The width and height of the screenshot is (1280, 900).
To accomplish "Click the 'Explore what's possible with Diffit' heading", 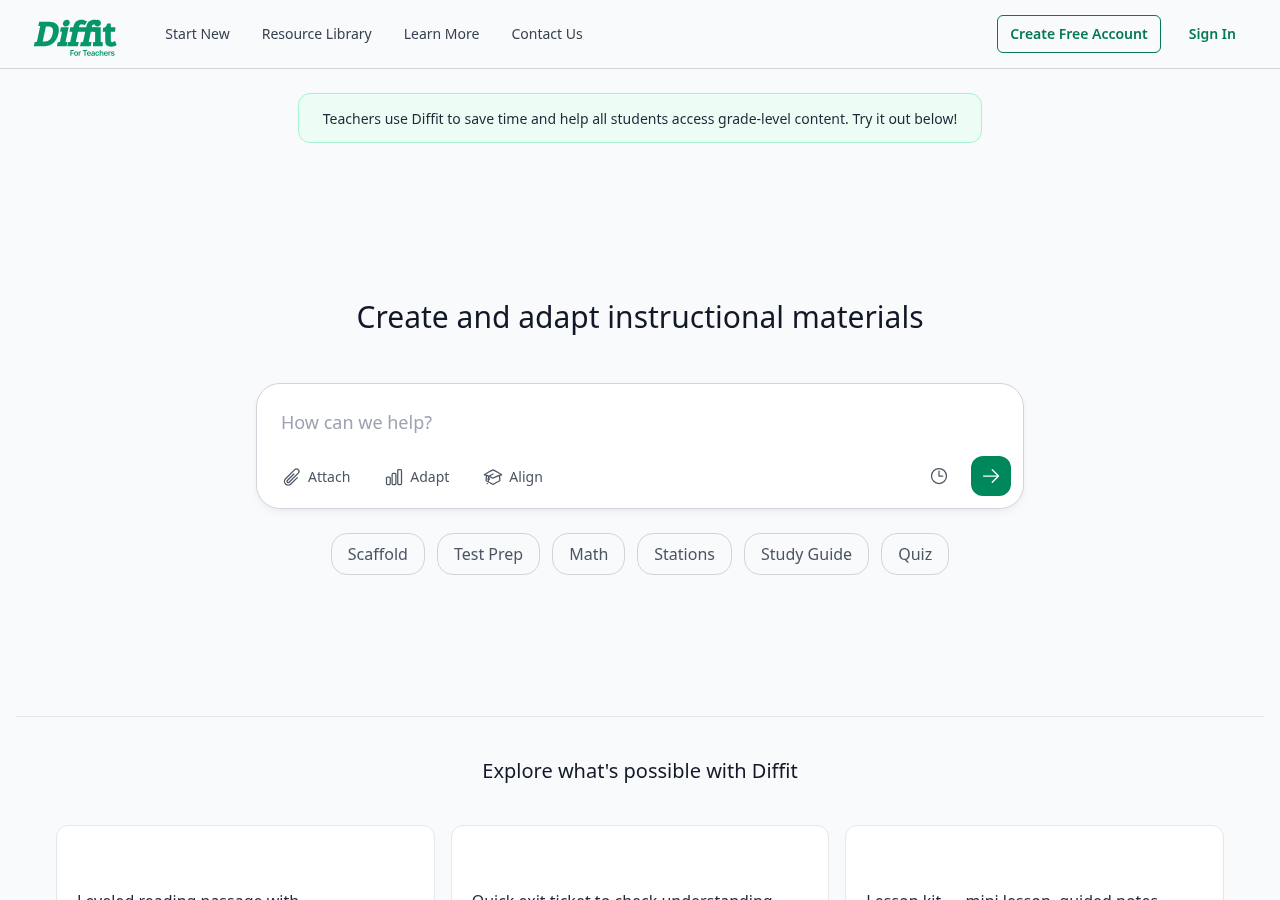I will click(640, 771).
